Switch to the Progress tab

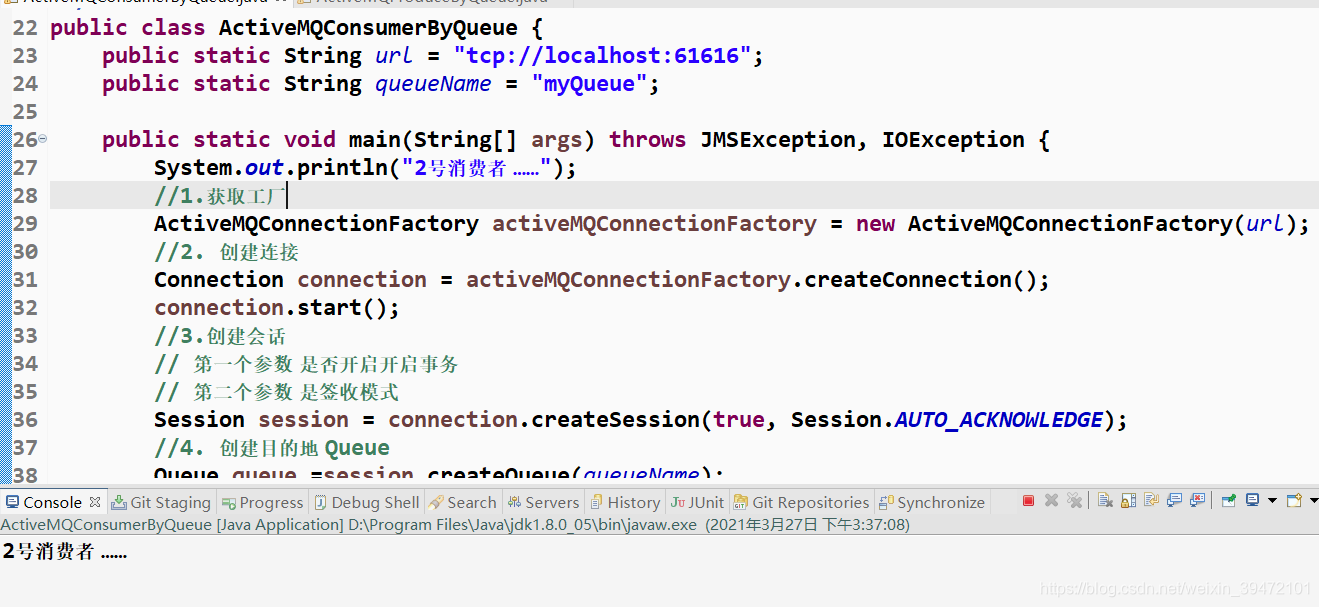point(262,502)
